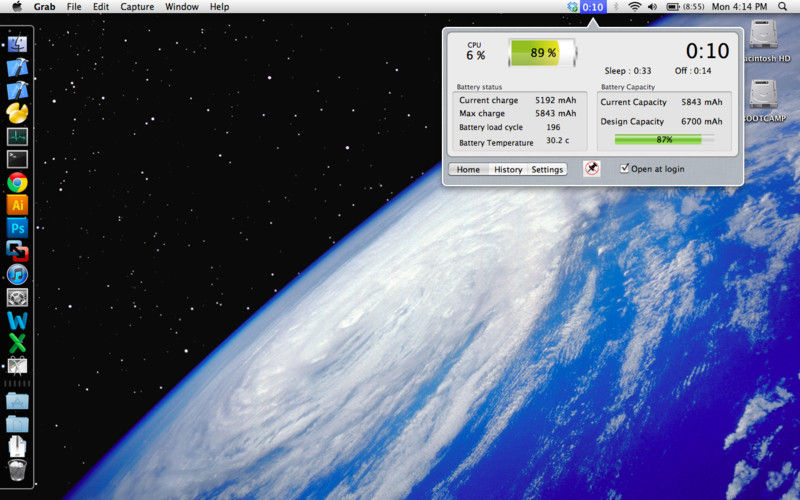Open Terminal from the Dock
Image resolution: width=800 pixels, height=500 pixels.
click(x=17, y=159)
